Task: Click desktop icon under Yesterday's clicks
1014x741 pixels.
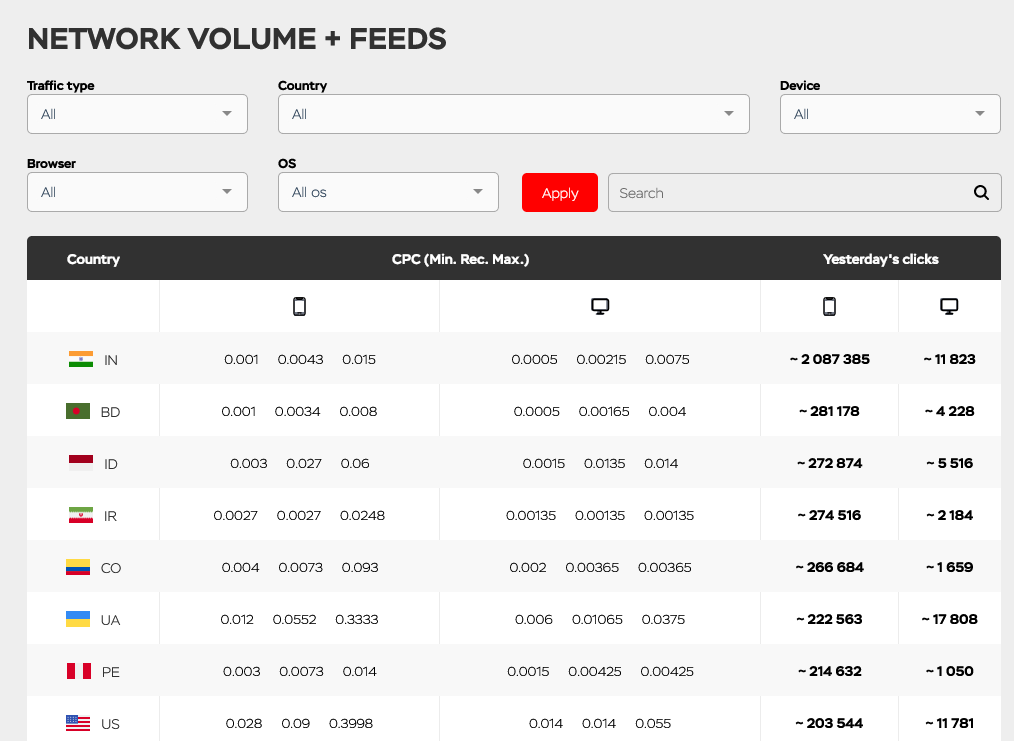Action: click(950, 307)
